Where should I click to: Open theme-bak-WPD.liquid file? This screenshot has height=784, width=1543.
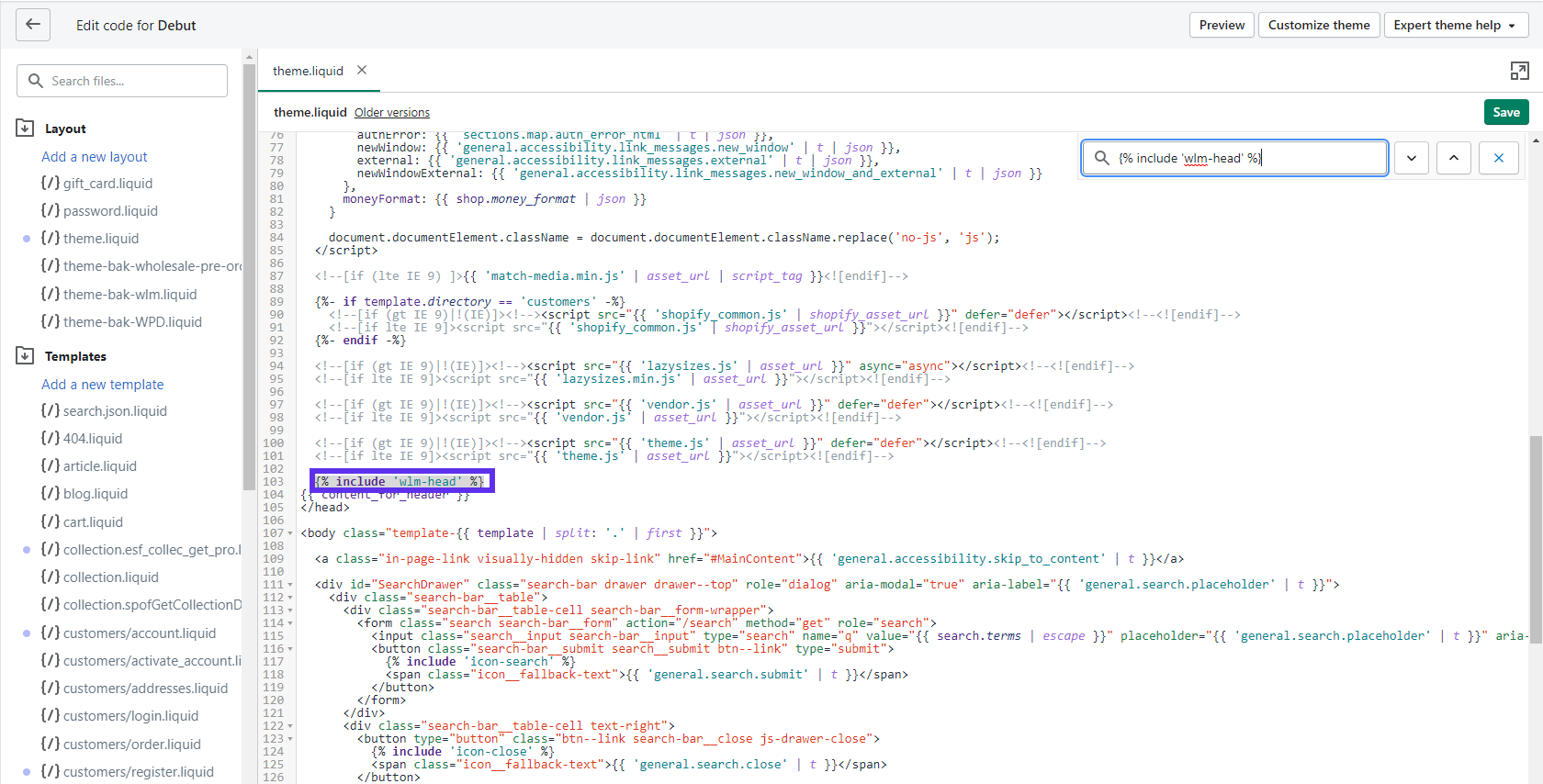coord(121,322)
